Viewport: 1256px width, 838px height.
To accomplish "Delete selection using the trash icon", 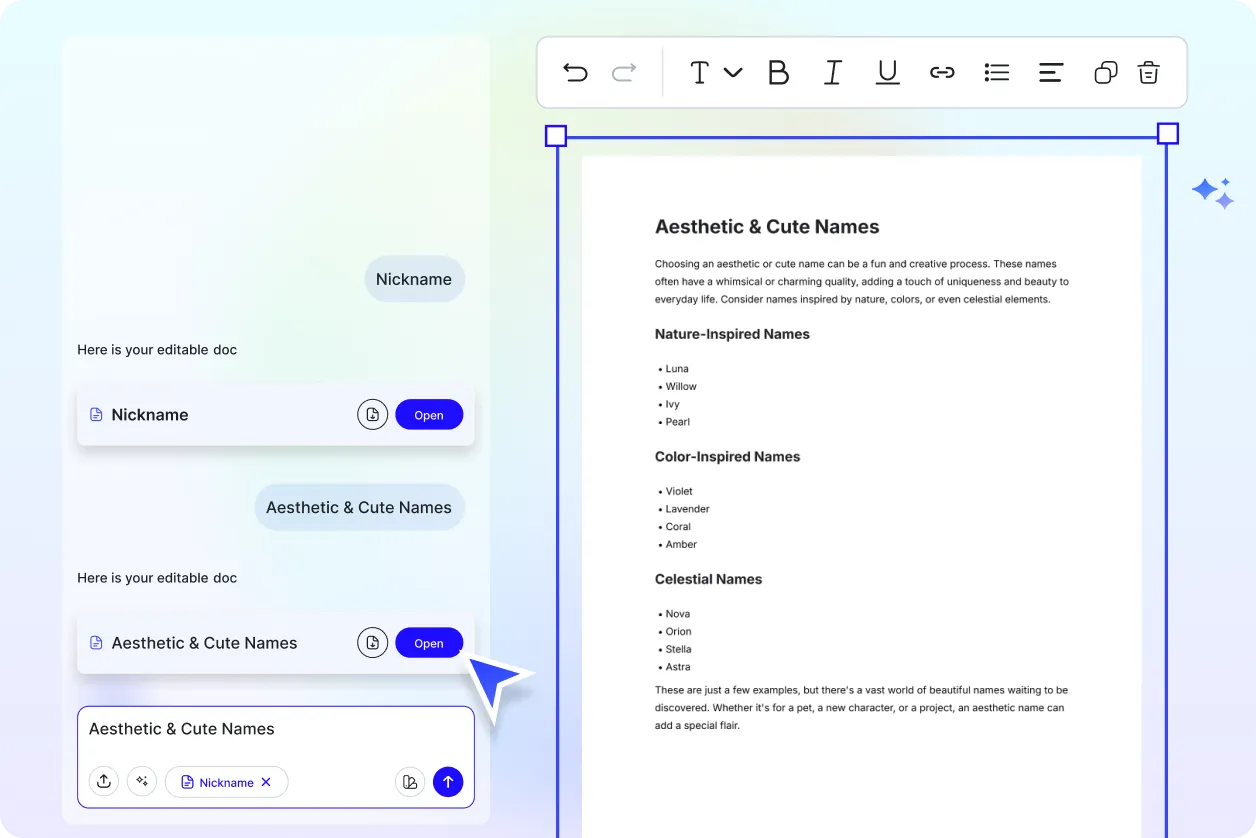I will click(x=1149, y=72).
